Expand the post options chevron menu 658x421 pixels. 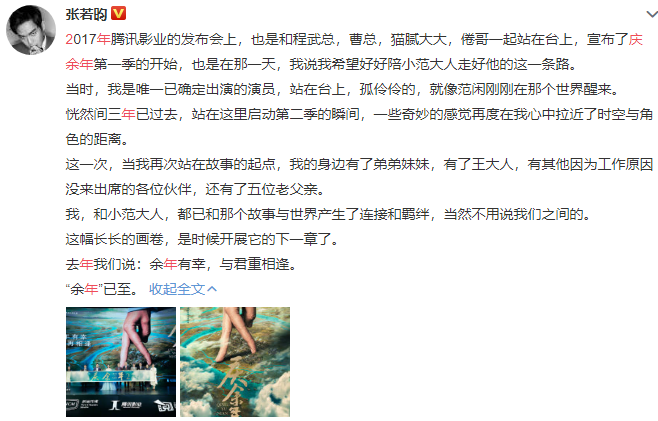[x=652, y=14]
